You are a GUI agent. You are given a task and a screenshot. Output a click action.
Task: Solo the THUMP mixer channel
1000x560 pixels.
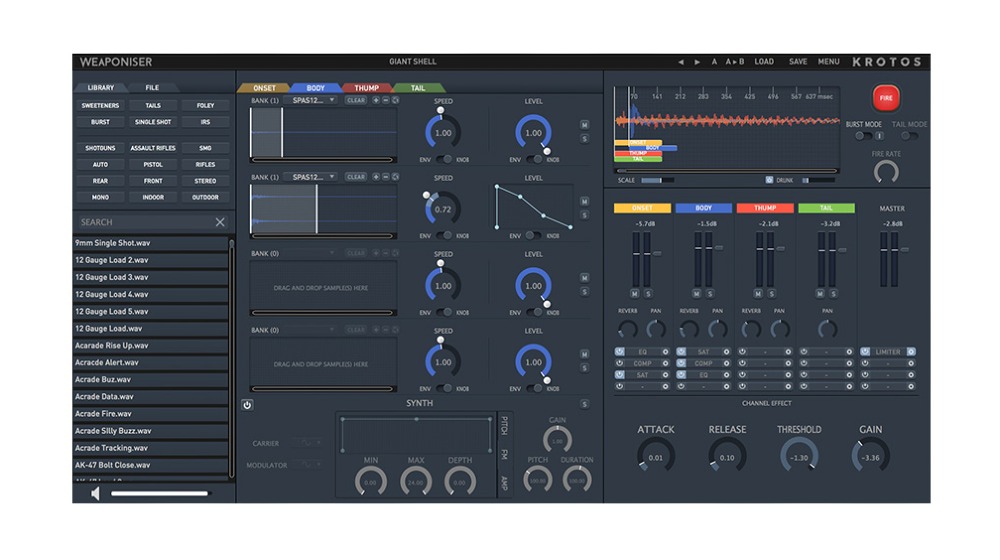click(x=771, y=293)
